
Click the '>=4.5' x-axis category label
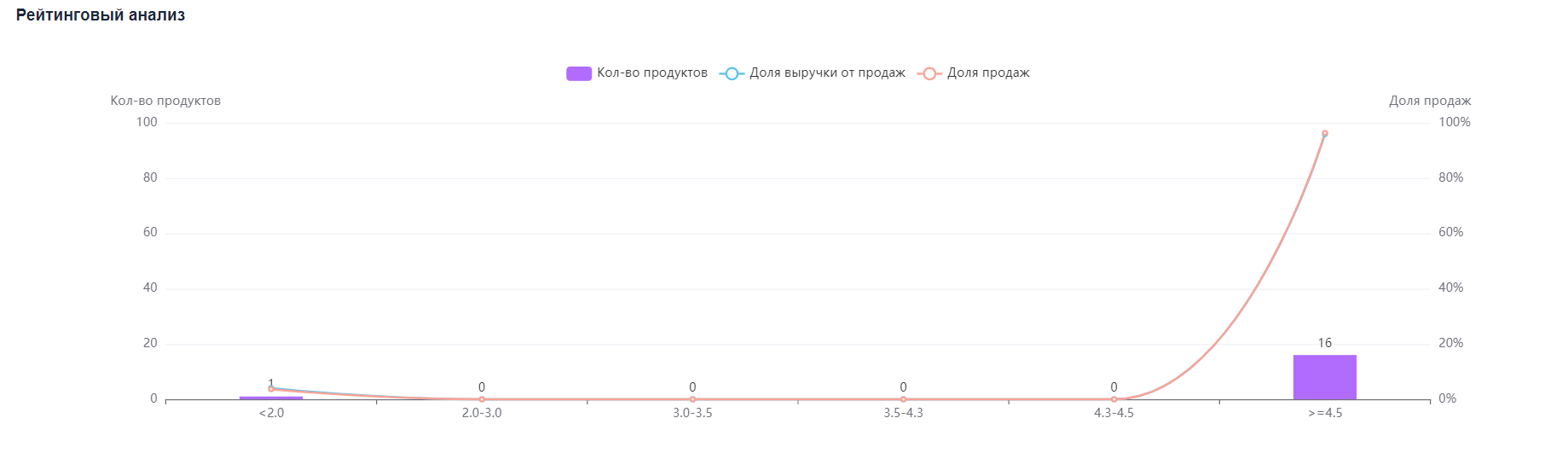tap(1324, 413)
